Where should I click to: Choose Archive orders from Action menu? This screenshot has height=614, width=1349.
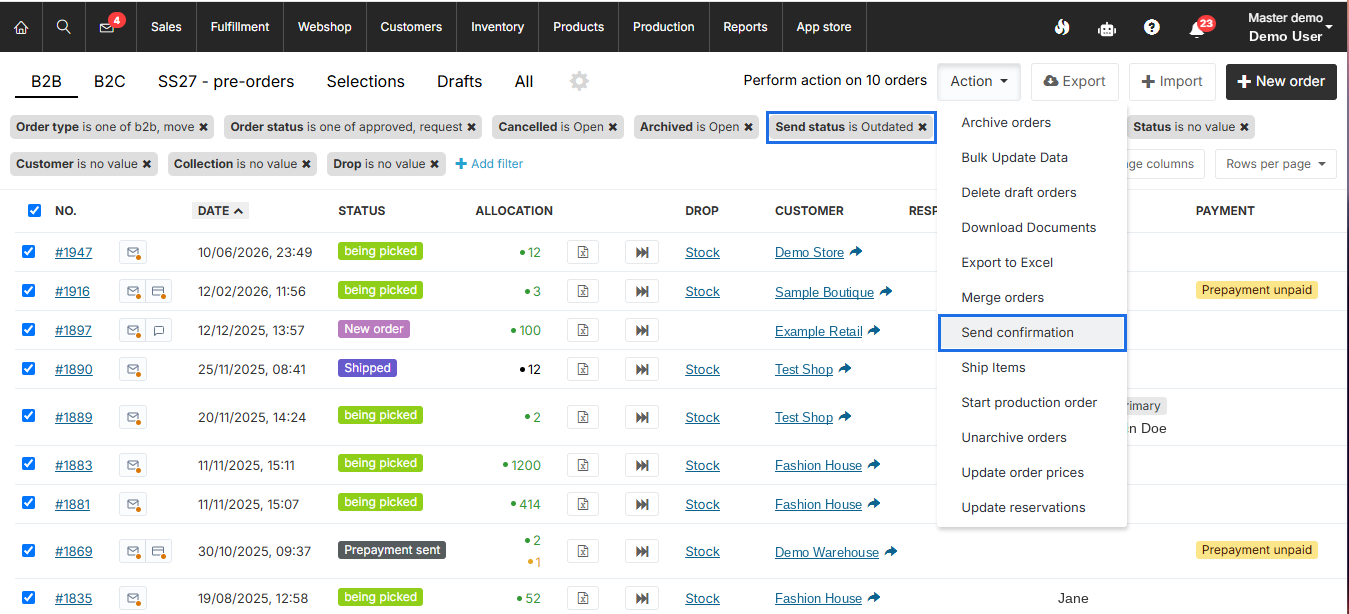[x=1032, y=123]
